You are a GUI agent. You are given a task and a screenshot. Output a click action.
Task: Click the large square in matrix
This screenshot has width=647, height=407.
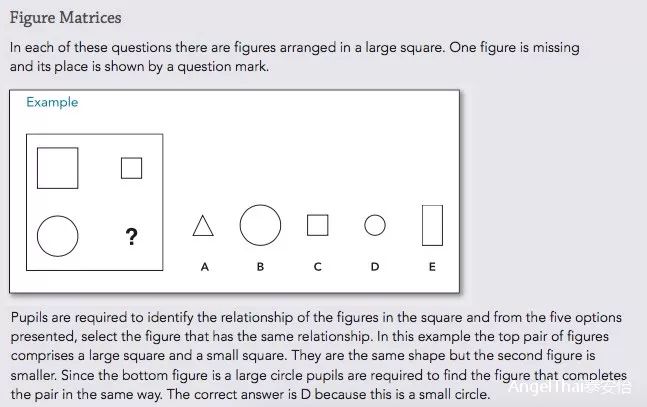click(x=58, y=168)
